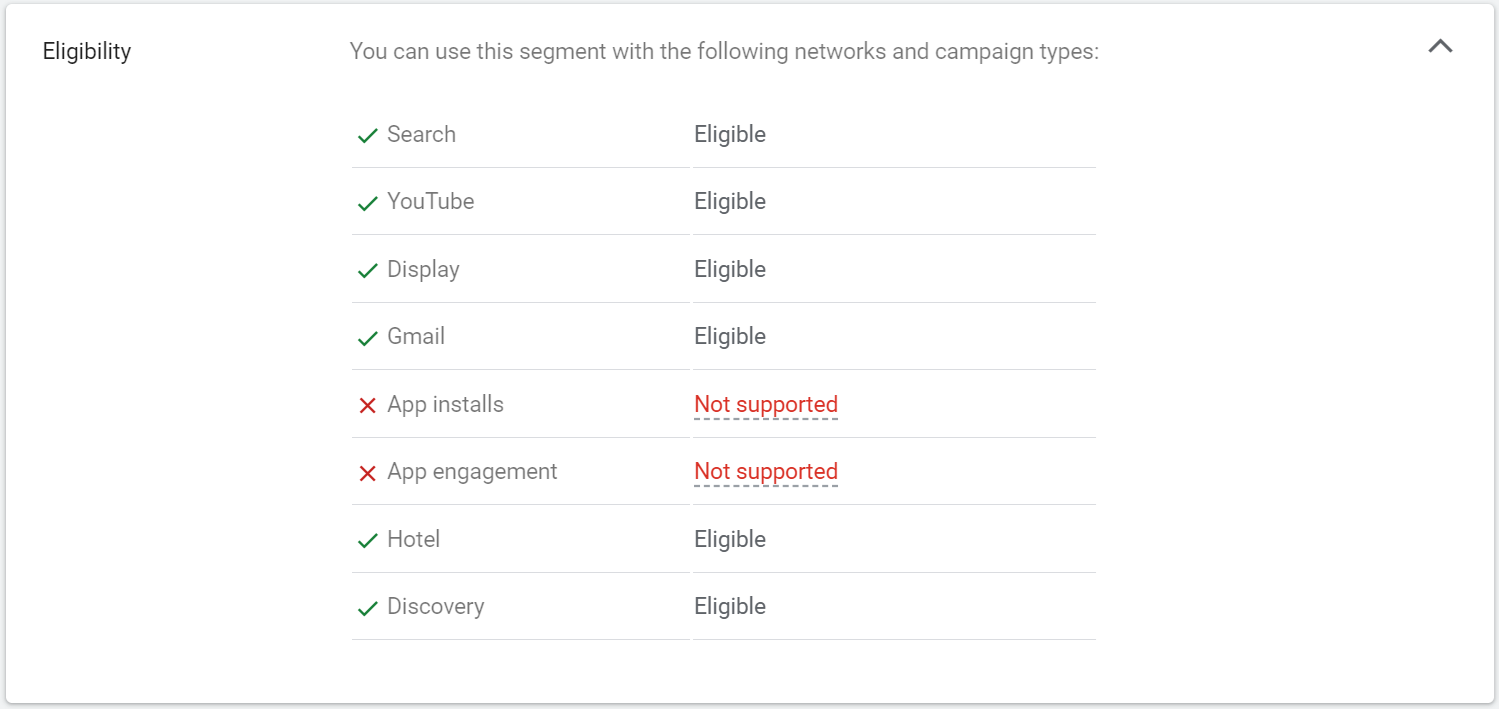Click the red X beside App installs
1499x709 pixels.
[x=368, y=405]
